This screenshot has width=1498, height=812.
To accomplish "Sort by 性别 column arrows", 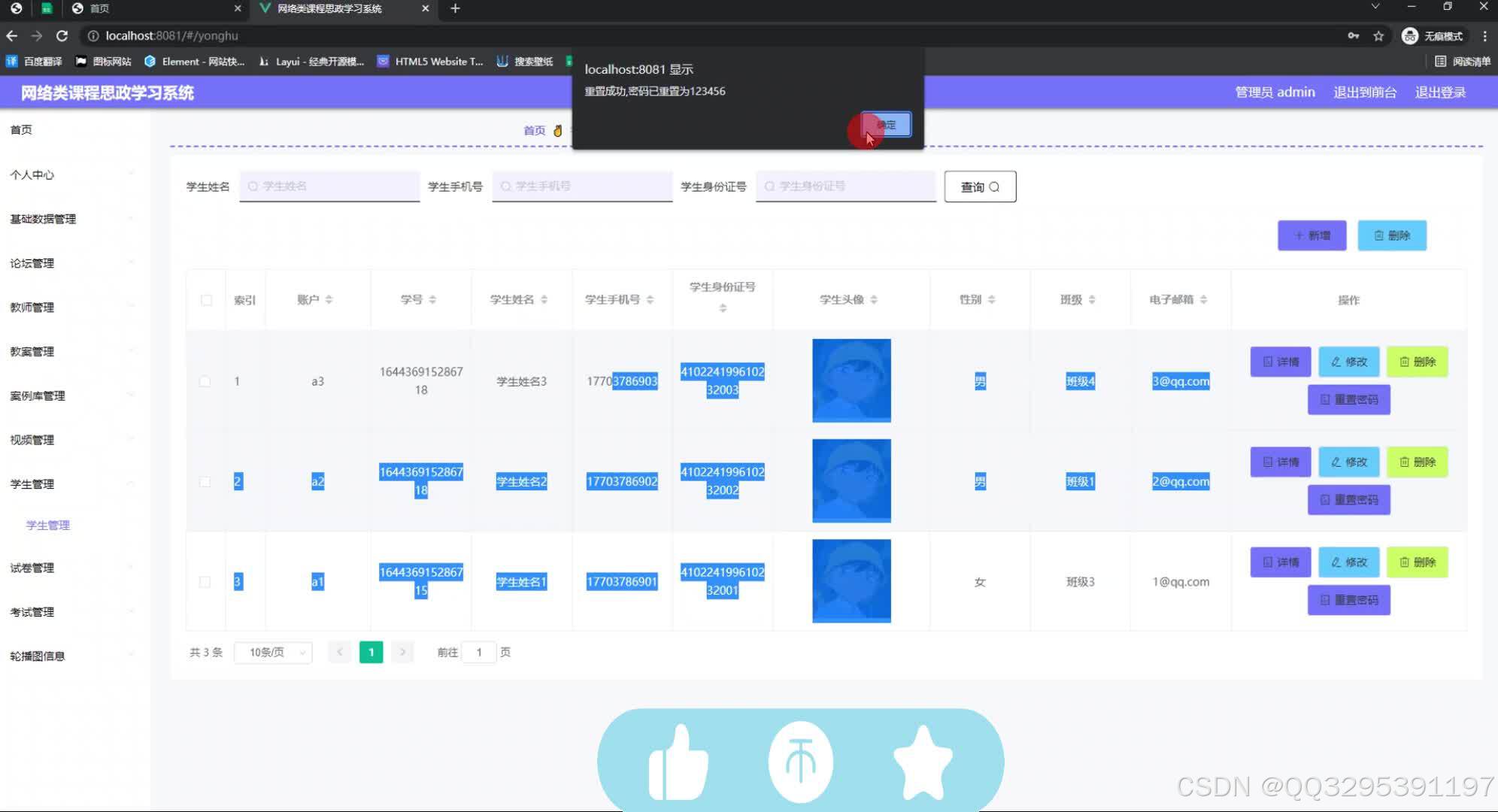I will [x=991, y=299].
